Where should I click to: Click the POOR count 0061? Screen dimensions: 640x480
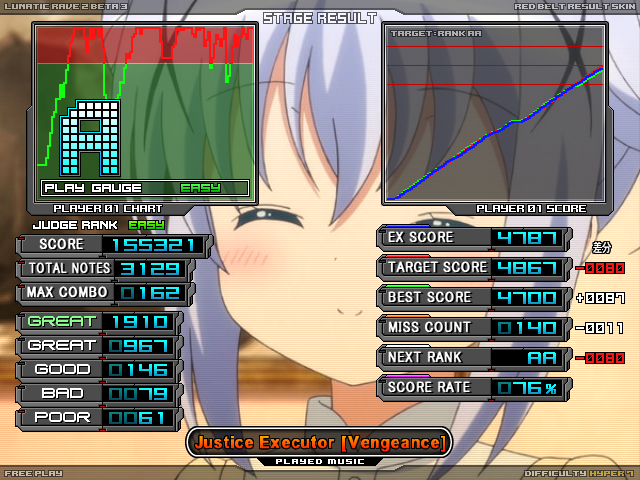137,418
